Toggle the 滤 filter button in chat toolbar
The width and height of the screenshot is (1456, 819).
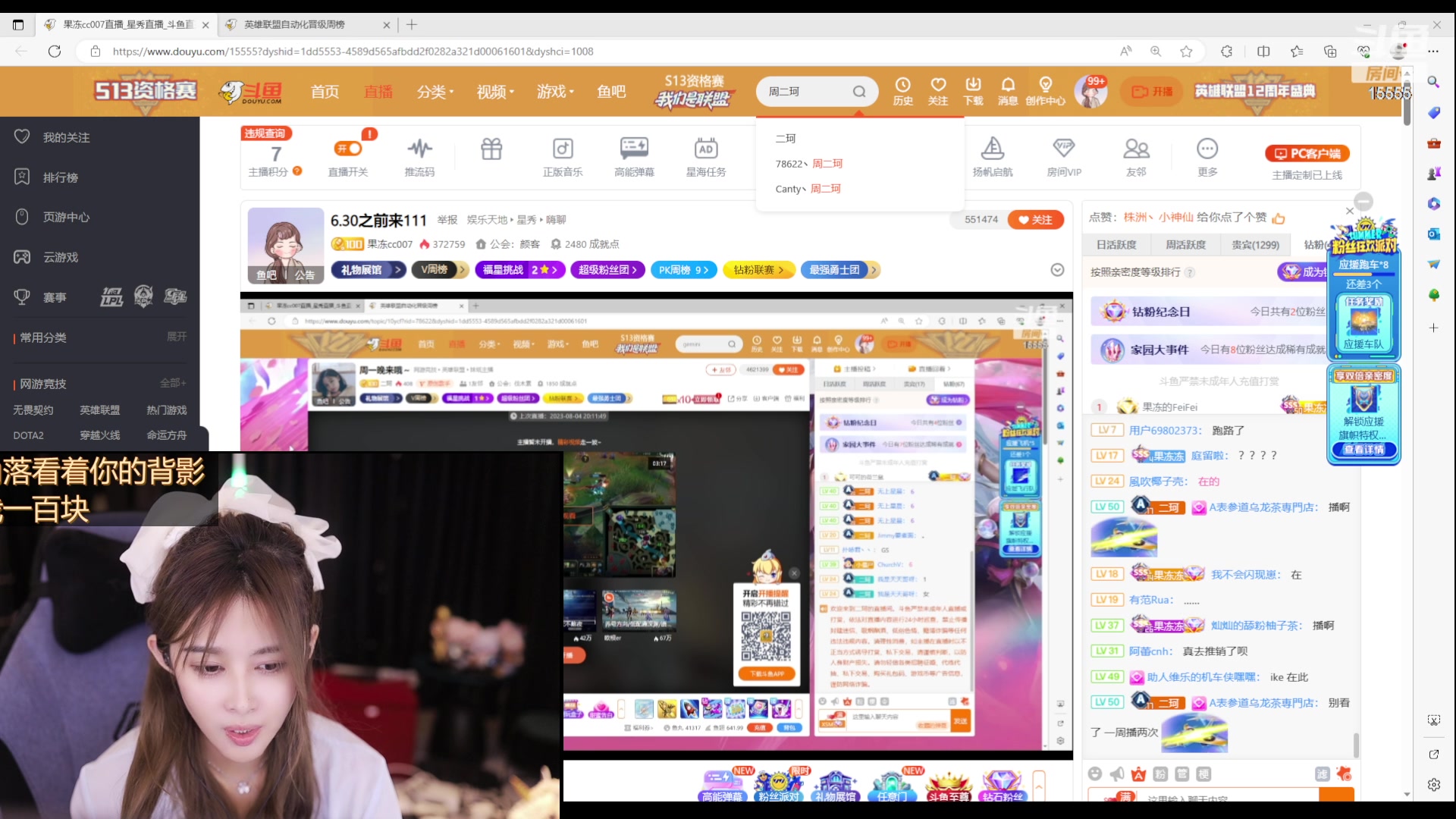pyautogui.click(x=1322, y=773)
